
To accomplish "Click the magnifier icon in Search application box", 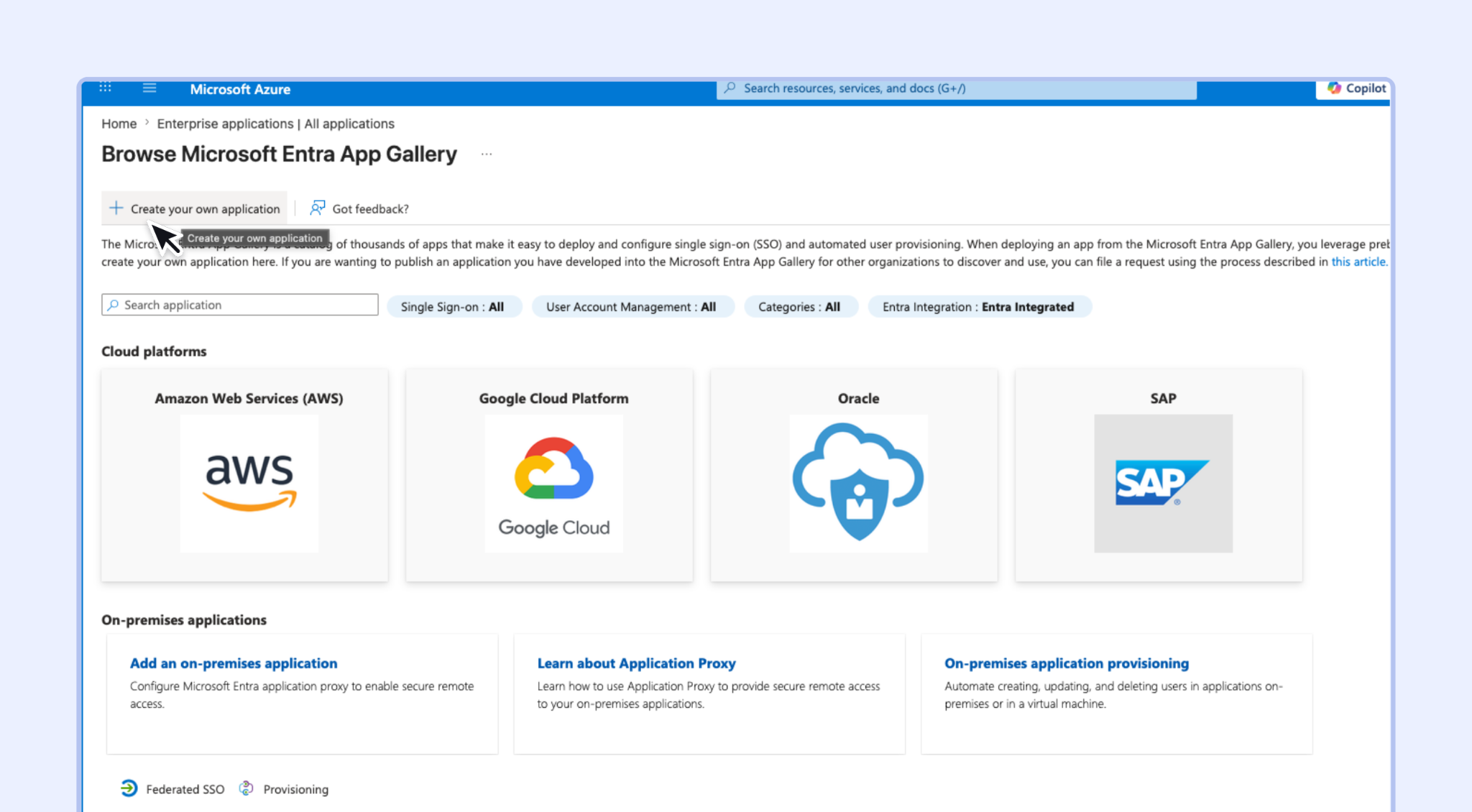I will tap(113, 305).
